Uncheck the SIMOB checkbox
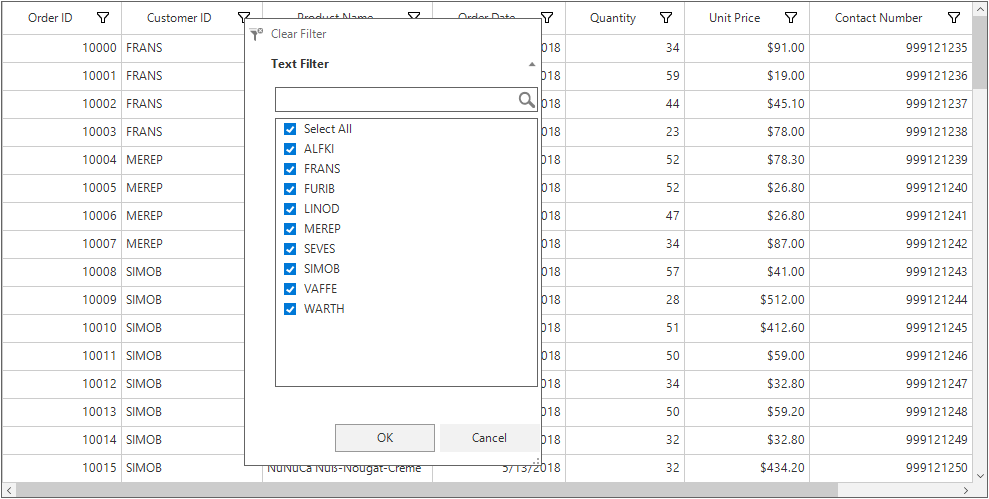 click(x=290, y=269)
